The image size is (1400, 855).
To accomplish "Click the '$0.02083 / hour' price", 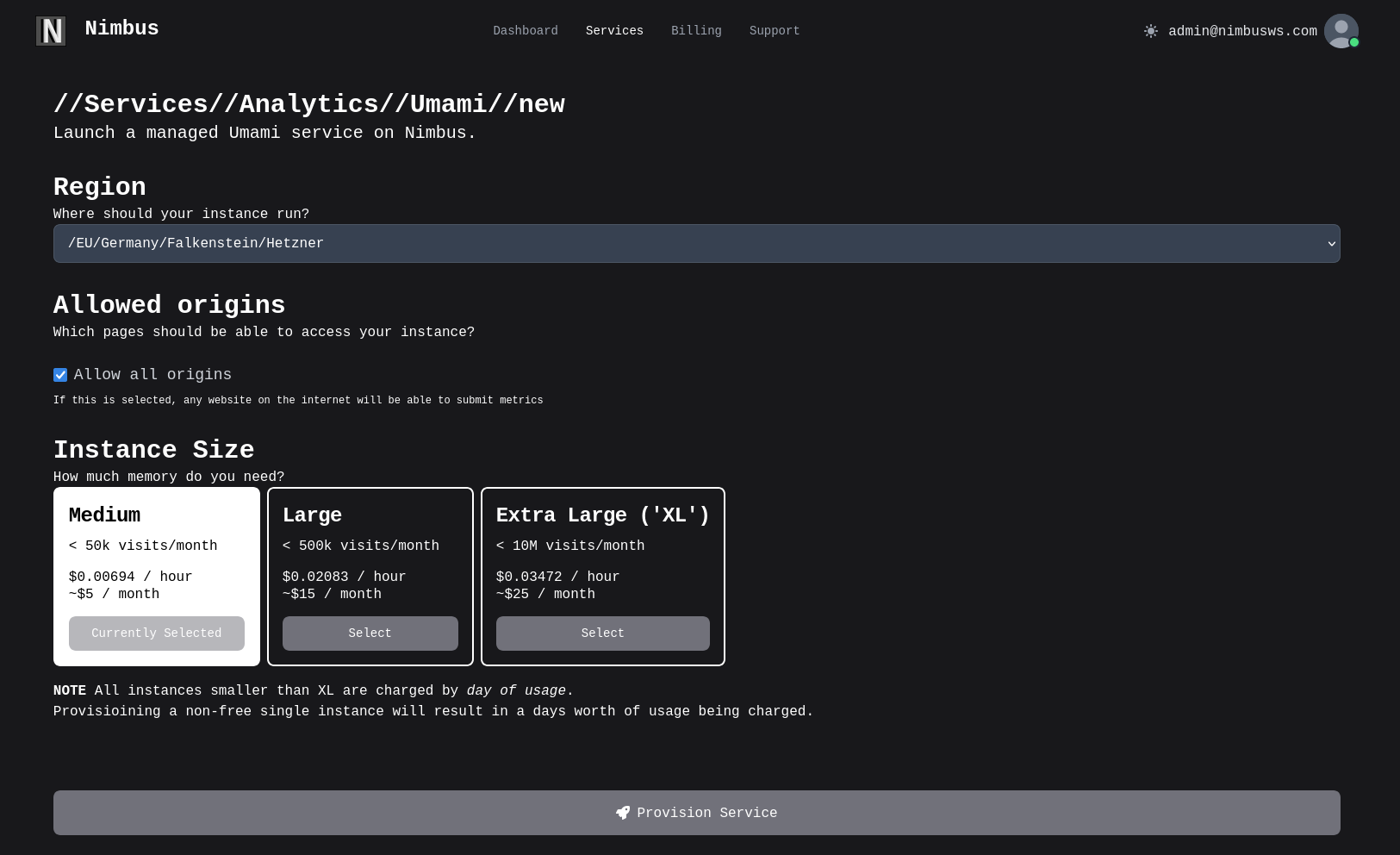I will pyautogui.click(x=345, y=577).
